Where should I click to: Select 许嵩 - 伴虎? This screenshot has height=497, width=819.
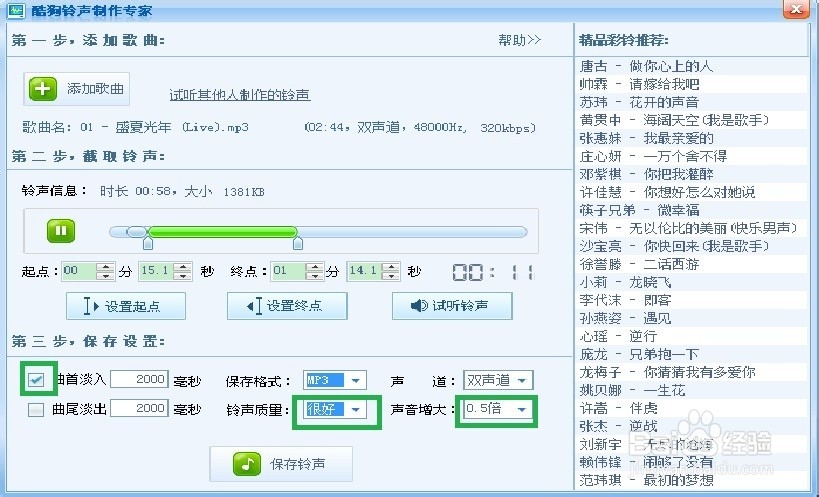coord(691,409)
